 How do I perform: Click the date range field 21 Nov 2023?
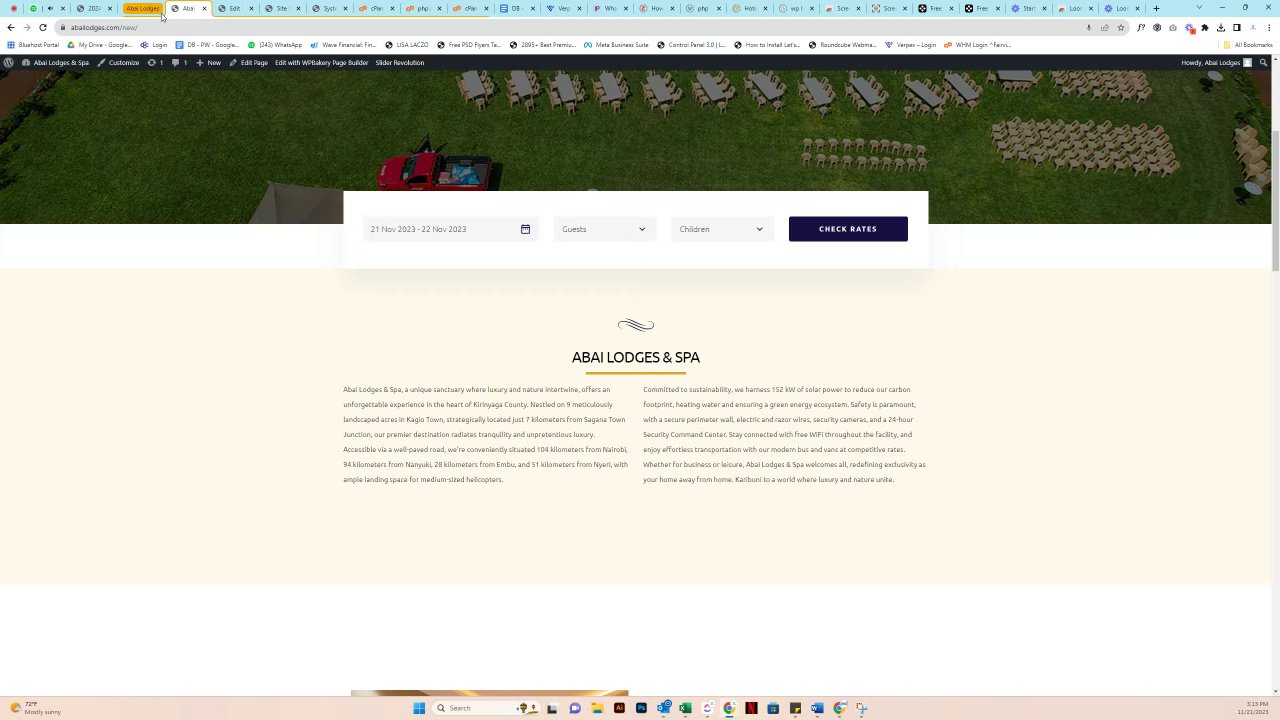click(x=450, y=229)
